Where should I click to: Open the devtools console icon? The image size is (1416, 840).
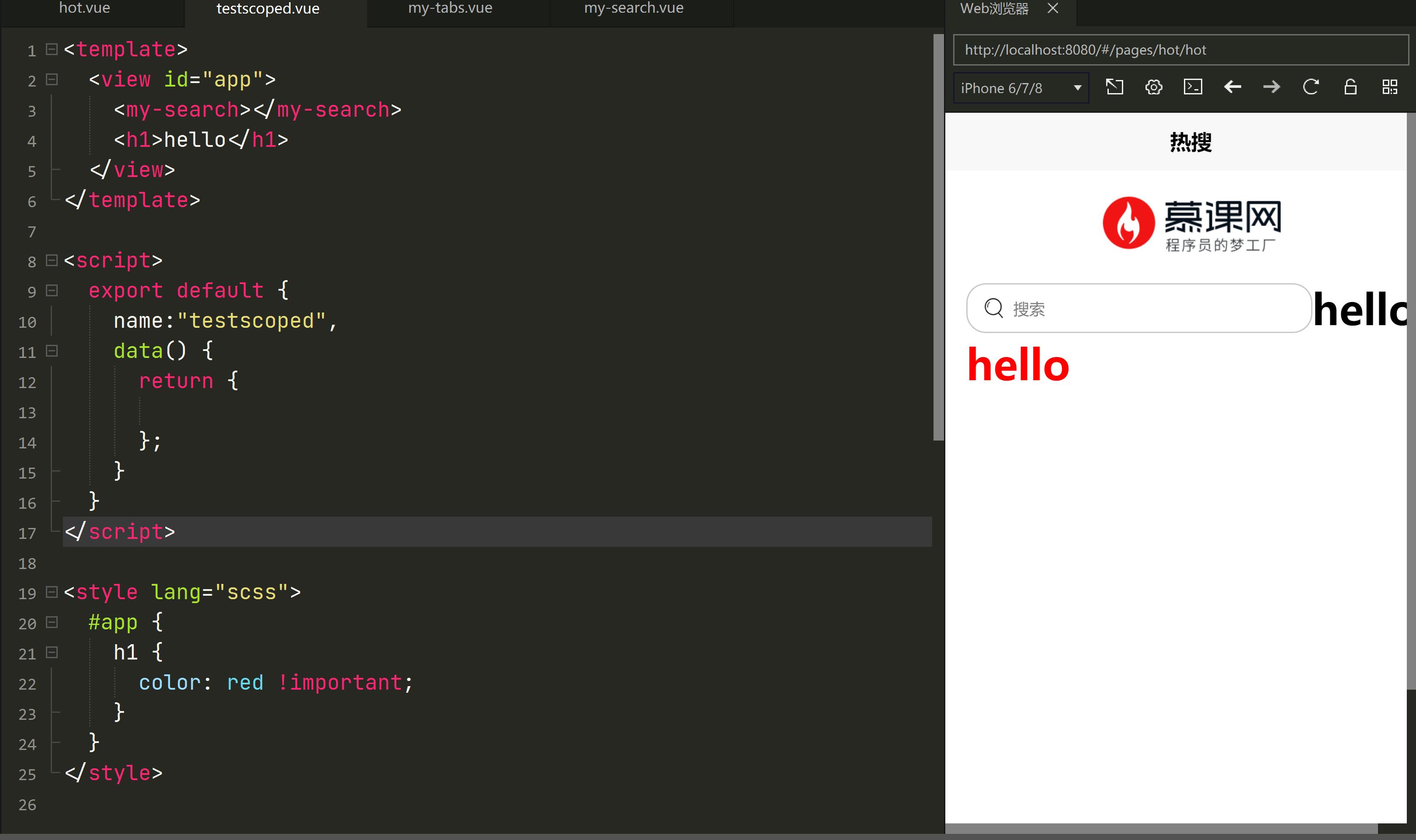point(1193,87)
